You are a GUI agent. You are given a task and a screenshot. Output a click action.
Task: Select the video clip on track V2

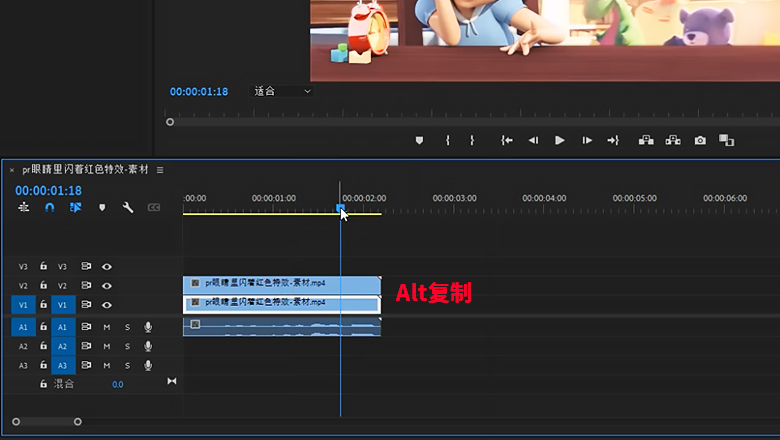click(282, 285)
